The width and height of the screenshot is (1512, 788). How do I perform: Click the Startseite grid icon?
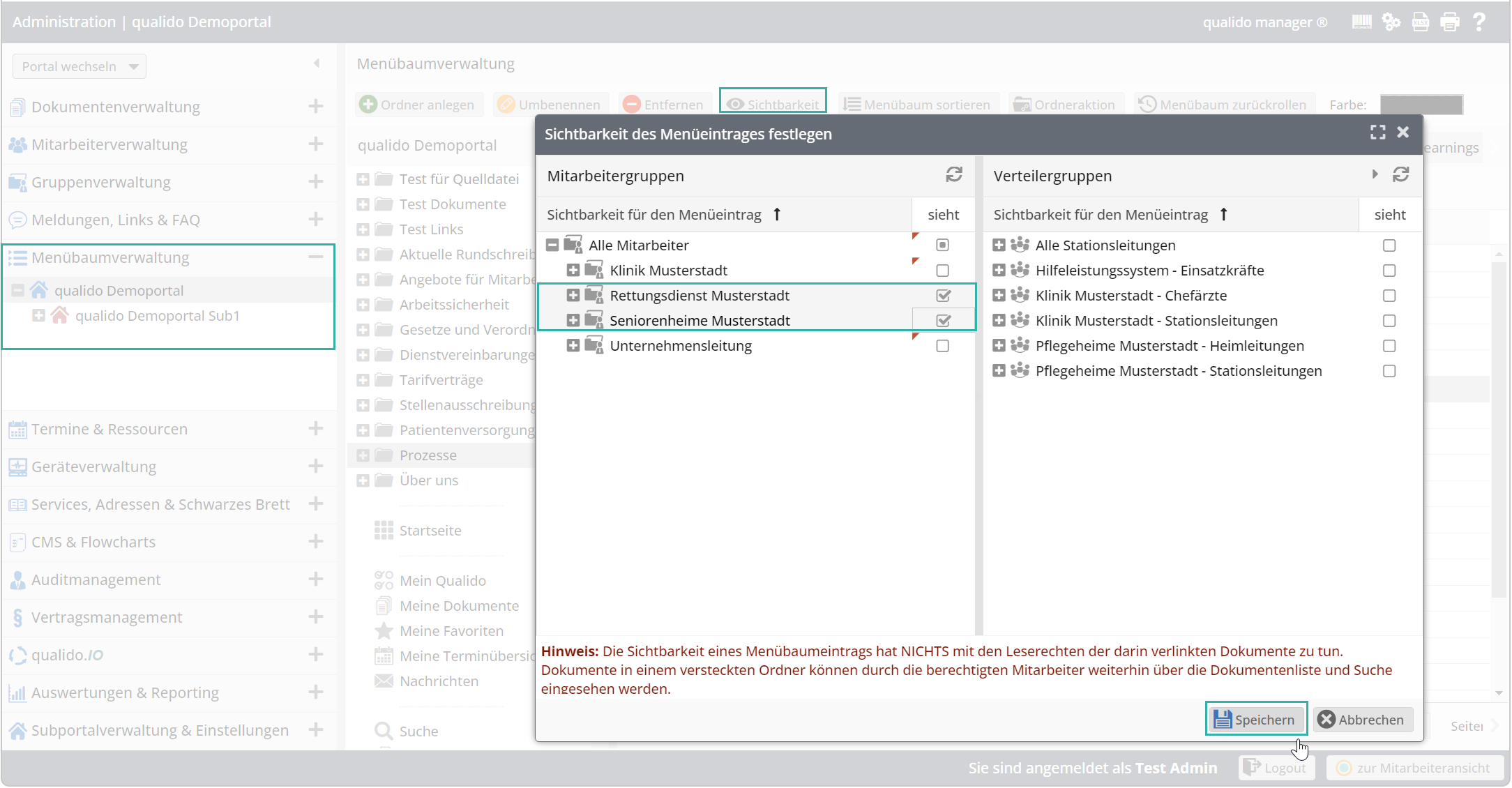point(384,531)
